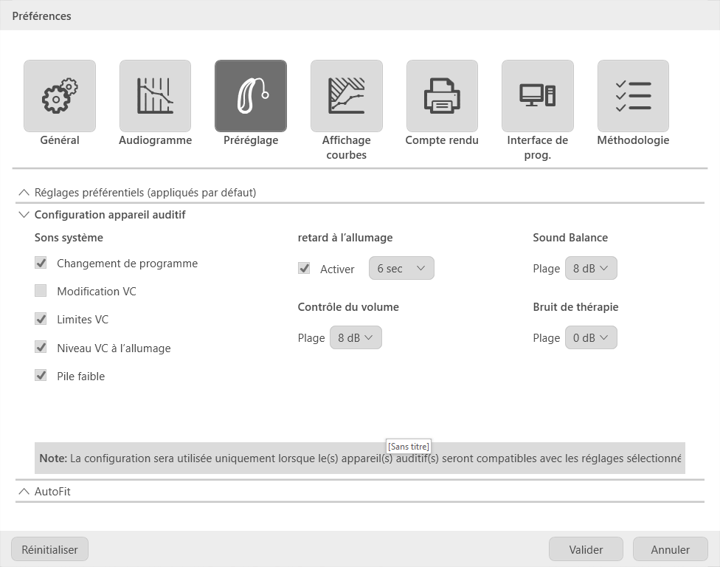Select the Audiogramme chart icon

[x=155, y=96]
